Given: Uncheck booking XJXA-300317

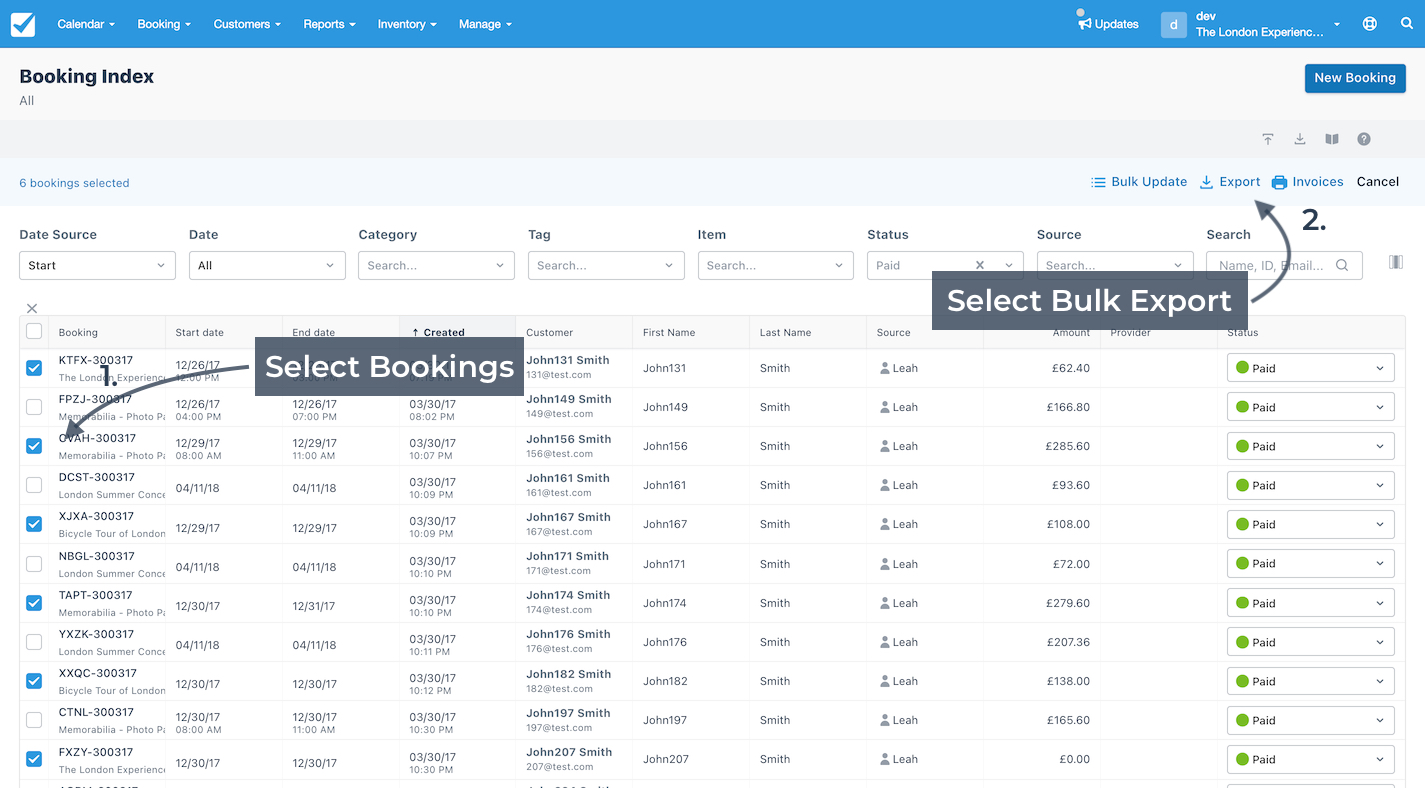Looking at the screenshot, I should pos(34,524).
